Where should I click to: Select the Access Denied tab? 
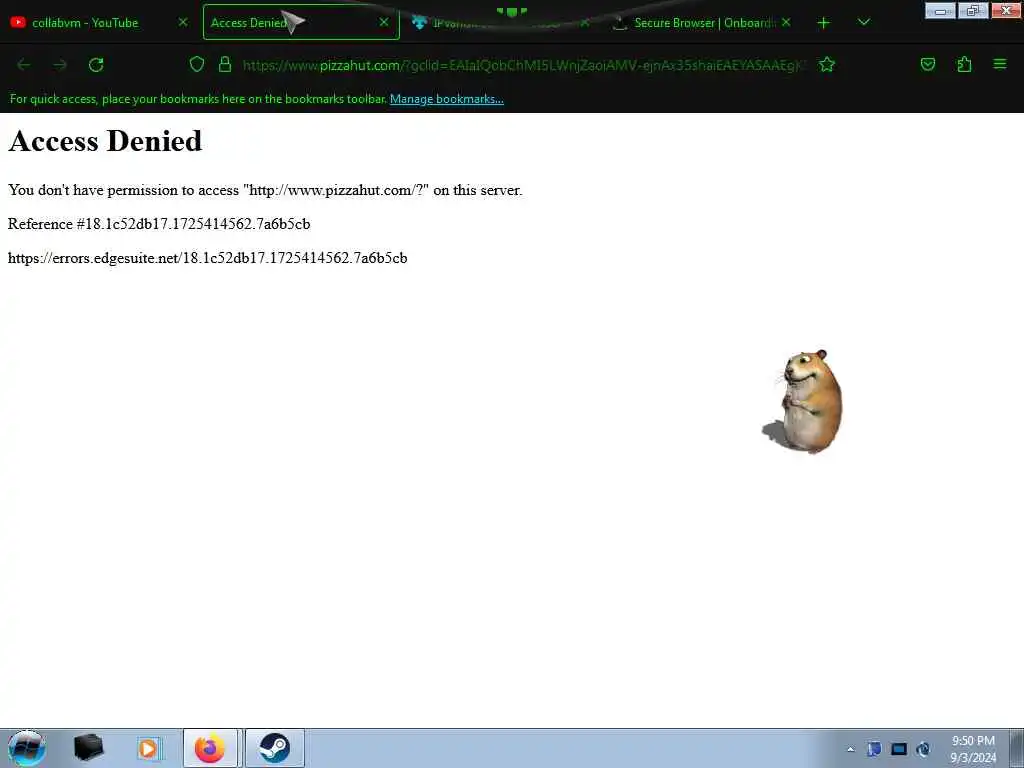(x=301, y=22)
